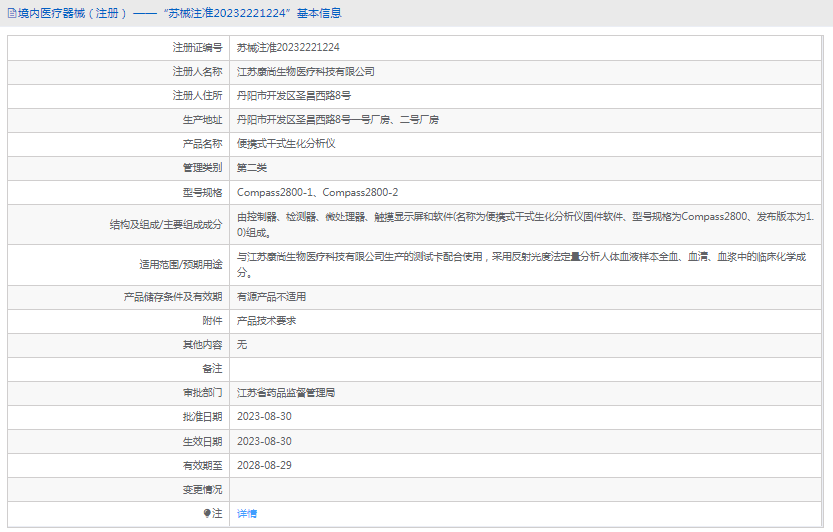Click the 生效日期 label
Screen dimensions: 833x532
(x=202, y=442)
